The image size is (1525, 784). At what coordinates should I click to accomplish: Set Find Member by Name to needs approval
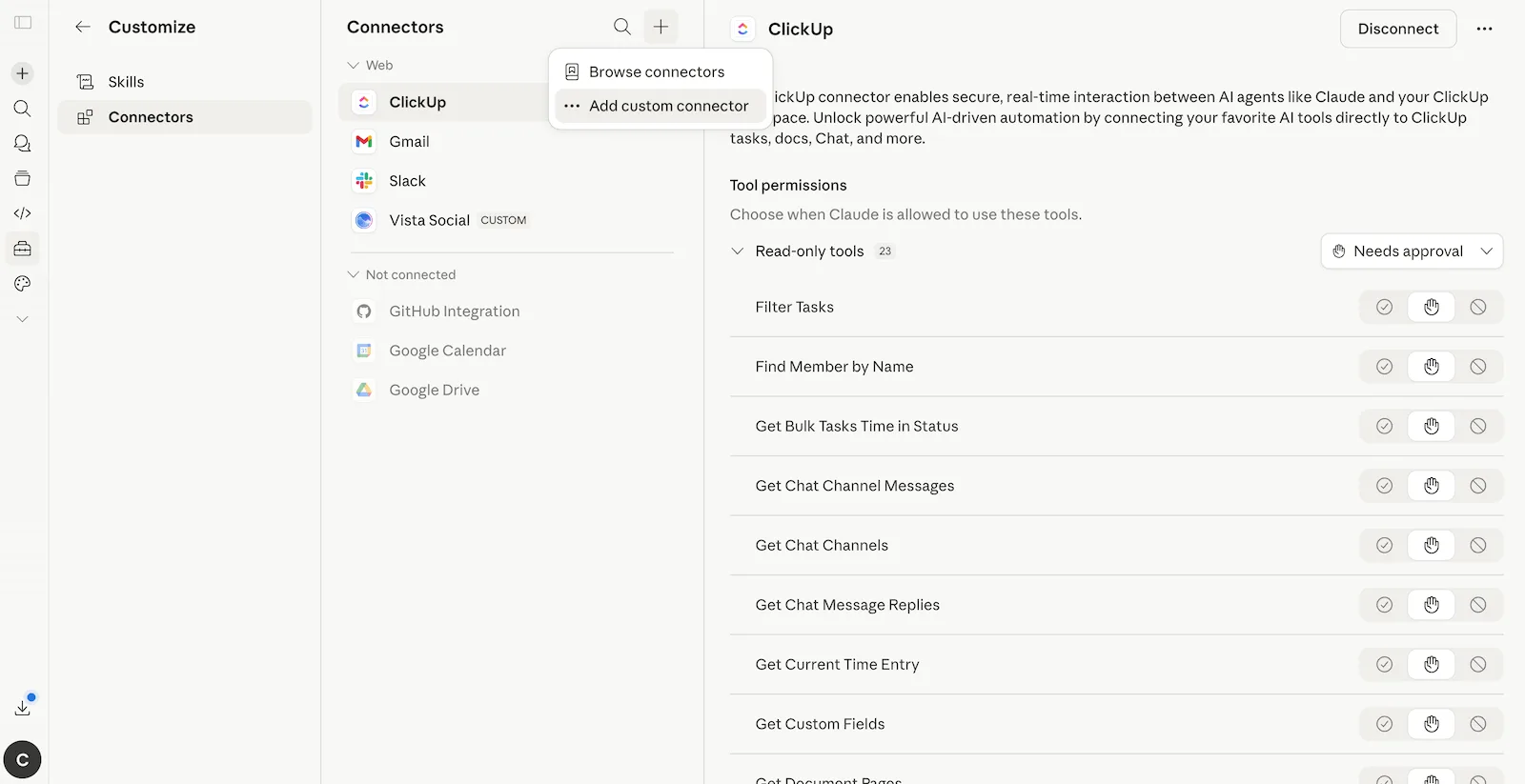(1431, 367)
